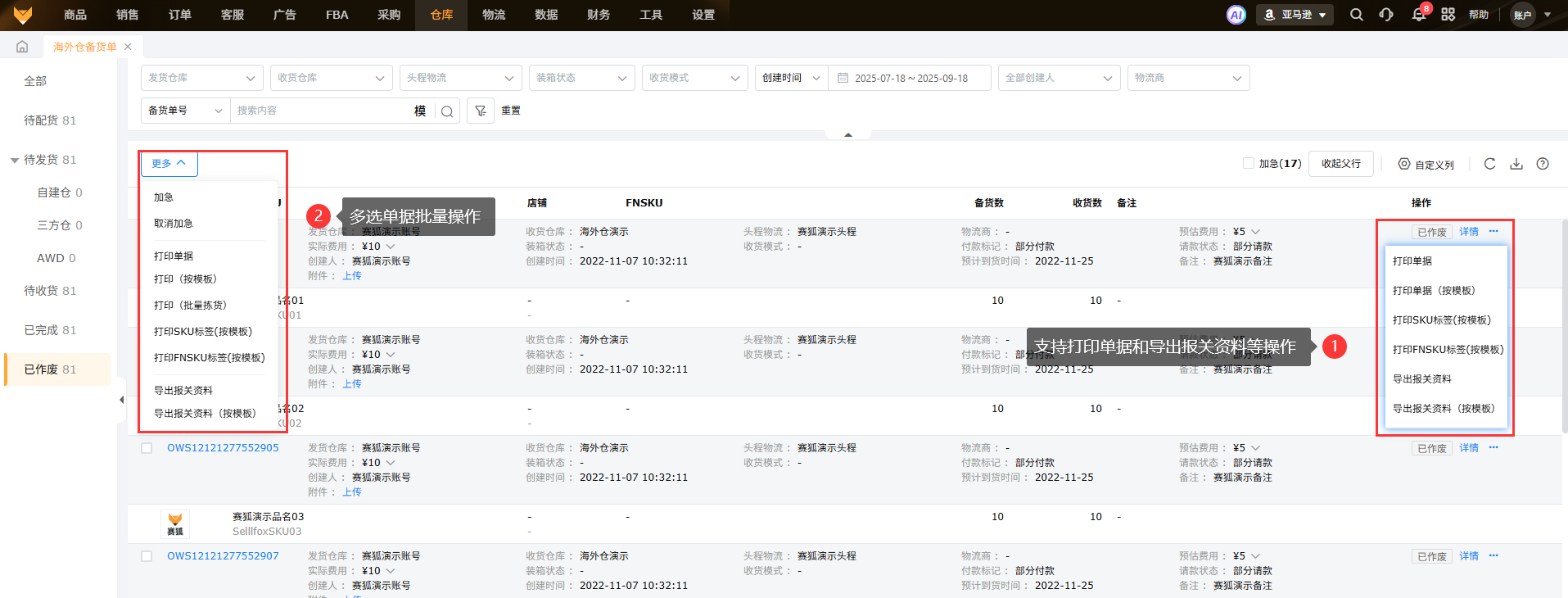Choose 导出报关资料 from the 更多 menu

click(183, 391)
